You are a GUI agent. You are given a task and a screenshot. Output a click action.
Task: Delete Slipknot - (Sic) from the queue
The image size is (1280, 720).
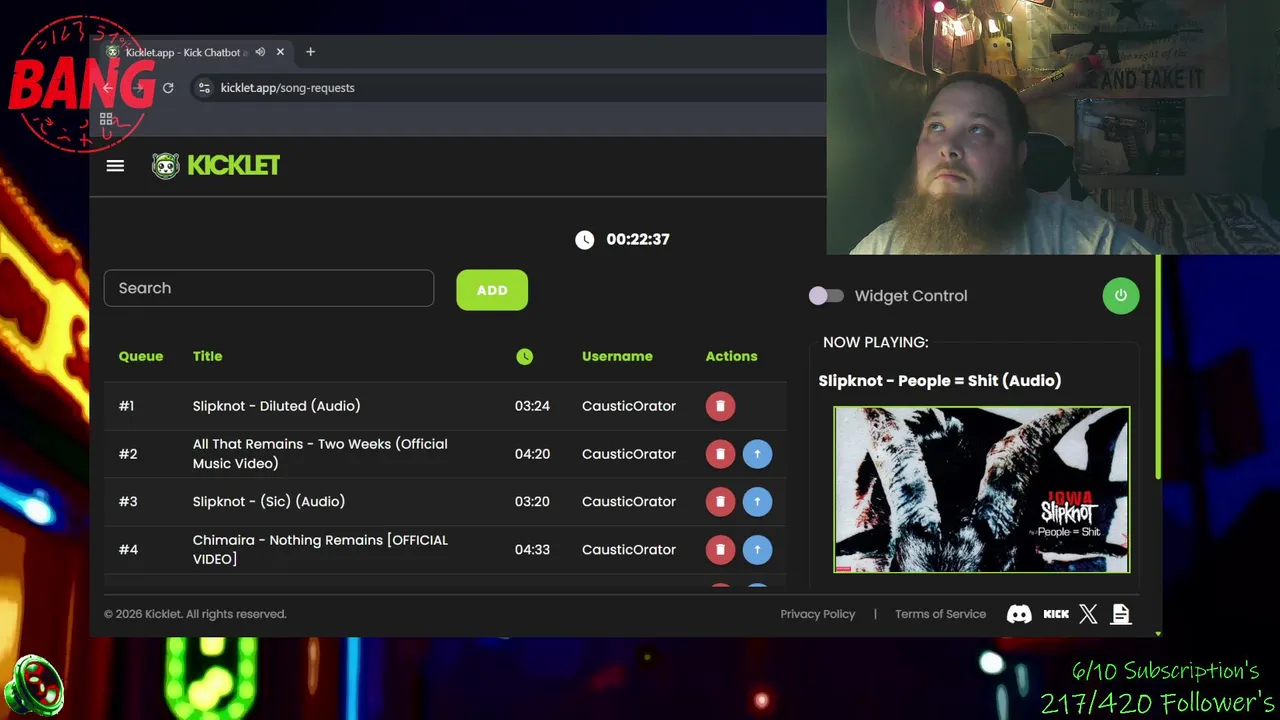[720, 502]
